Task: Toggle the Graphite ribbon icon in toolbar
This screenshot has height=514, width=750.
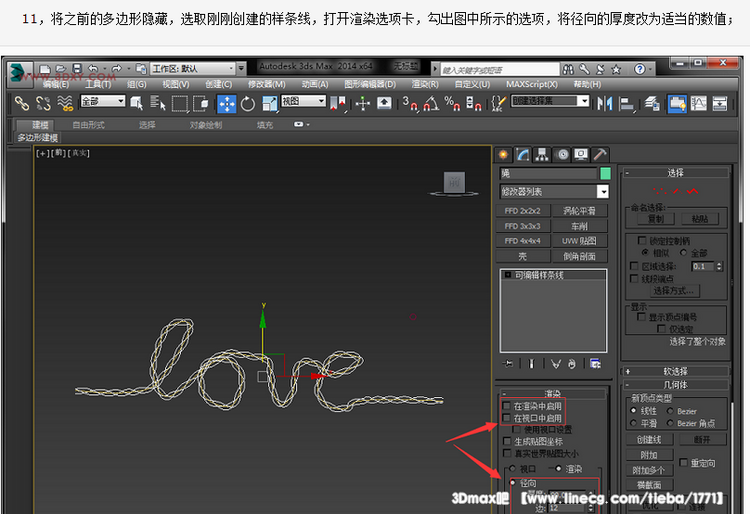Action: (677, 104)
